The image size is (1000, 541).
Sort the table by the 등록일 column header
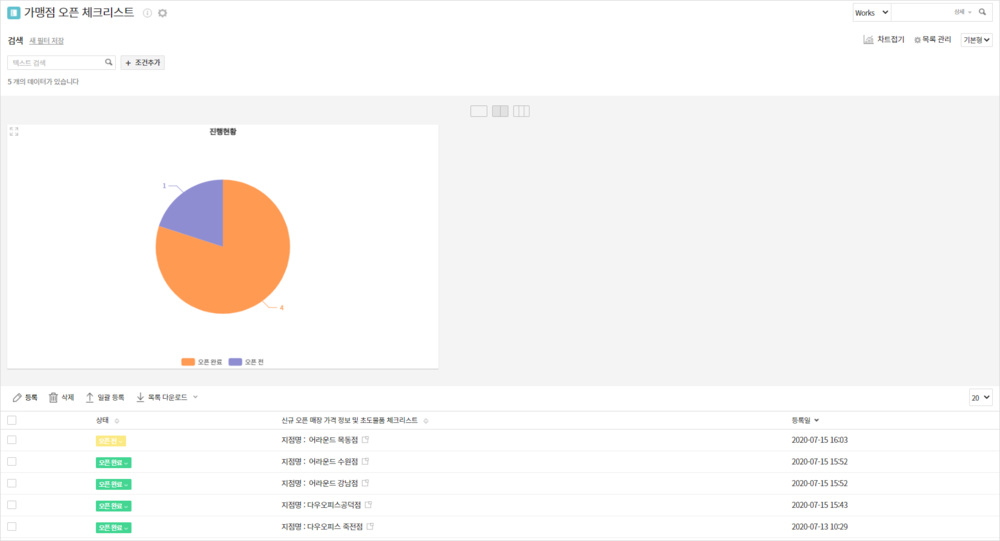tap(805, 421)
